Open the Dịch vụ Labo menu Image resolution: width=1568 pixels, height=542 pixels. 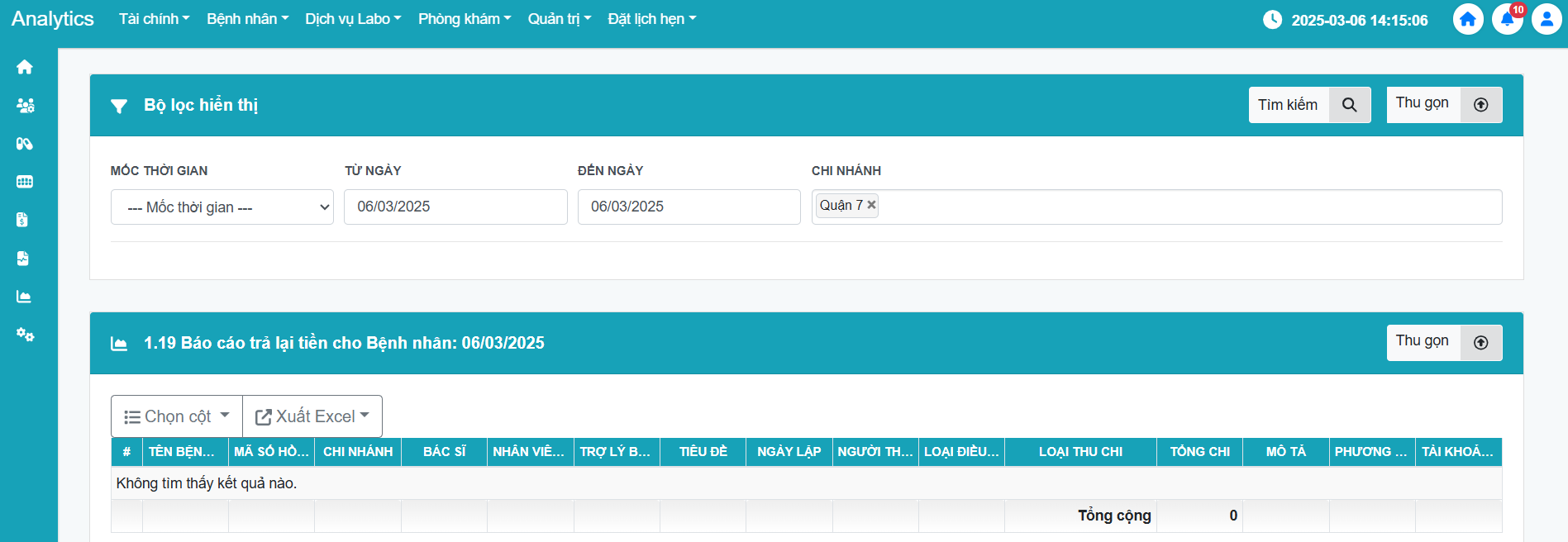pos(353,19)
